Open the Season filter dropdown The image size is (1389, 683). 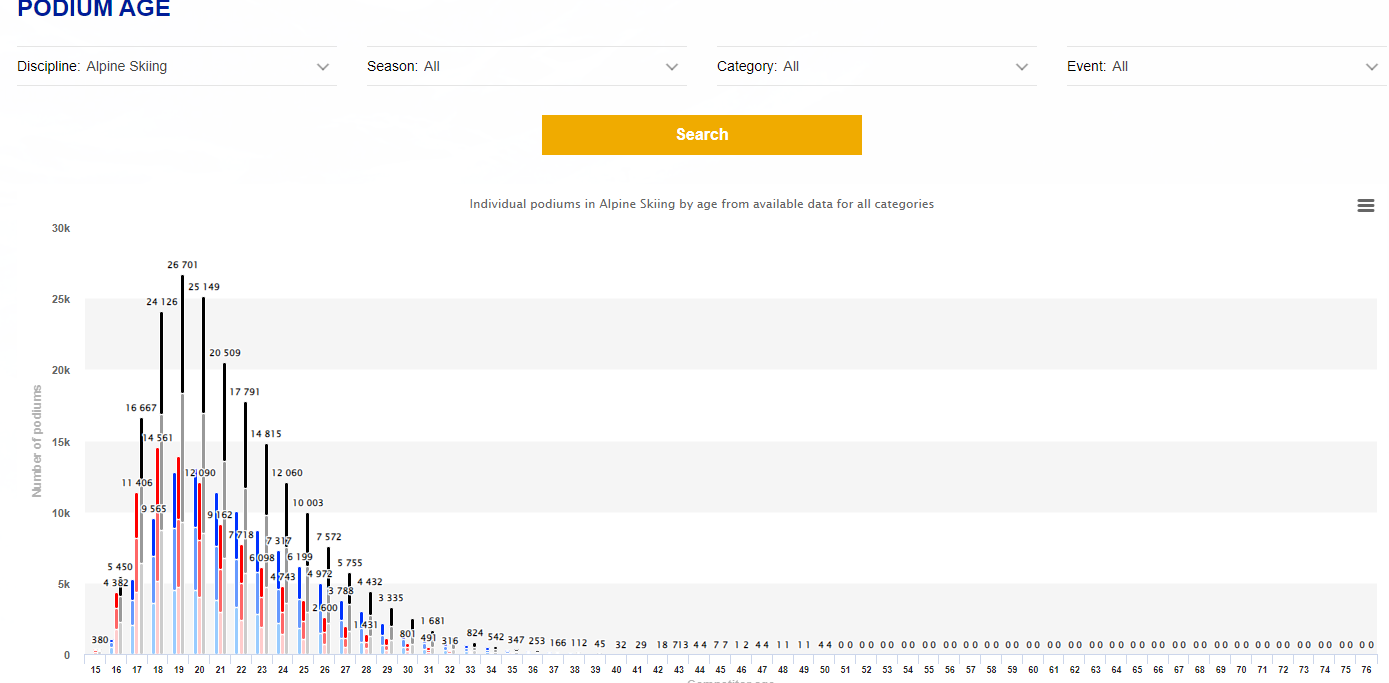(526, 67)
